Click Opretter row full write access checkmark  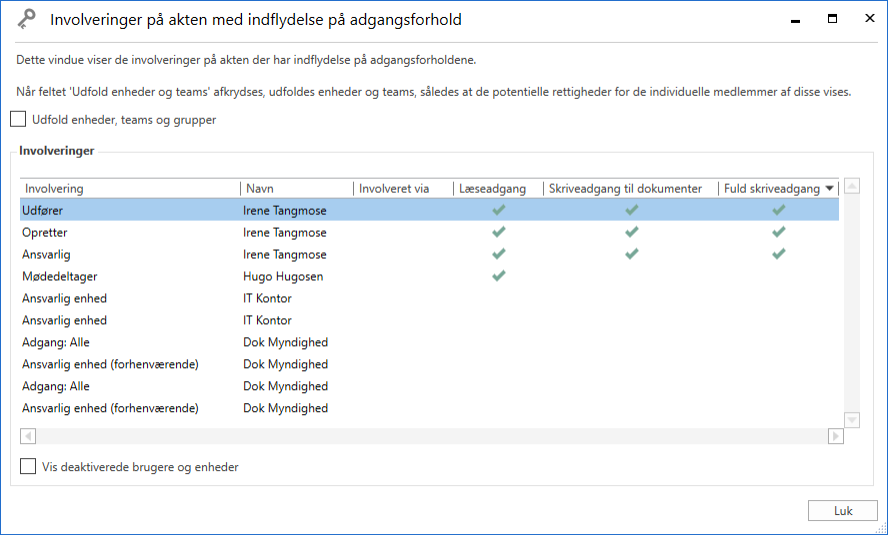(778, 232)
